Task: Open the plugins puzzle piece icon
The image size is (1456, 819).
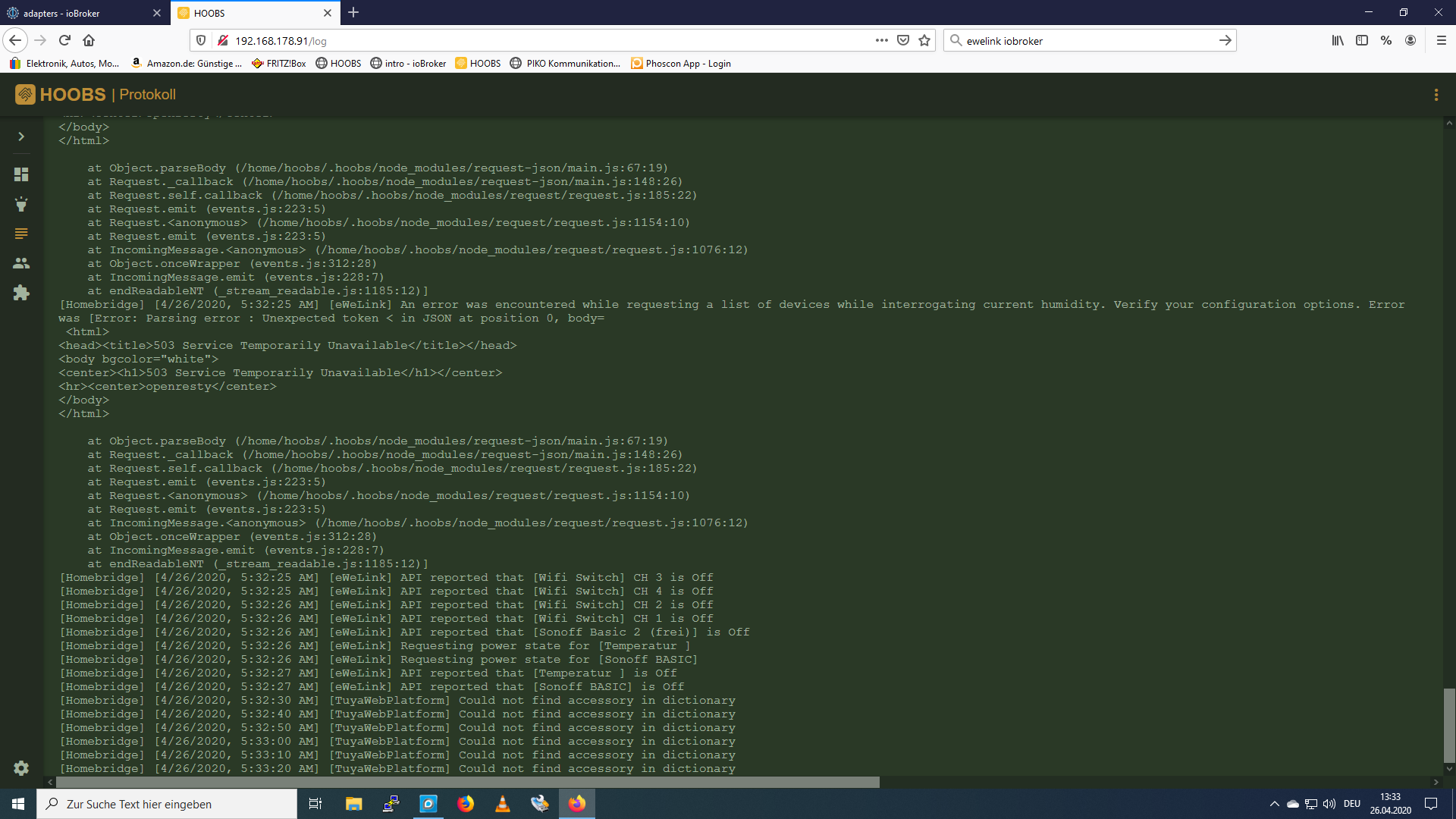Action: point(21,293)
